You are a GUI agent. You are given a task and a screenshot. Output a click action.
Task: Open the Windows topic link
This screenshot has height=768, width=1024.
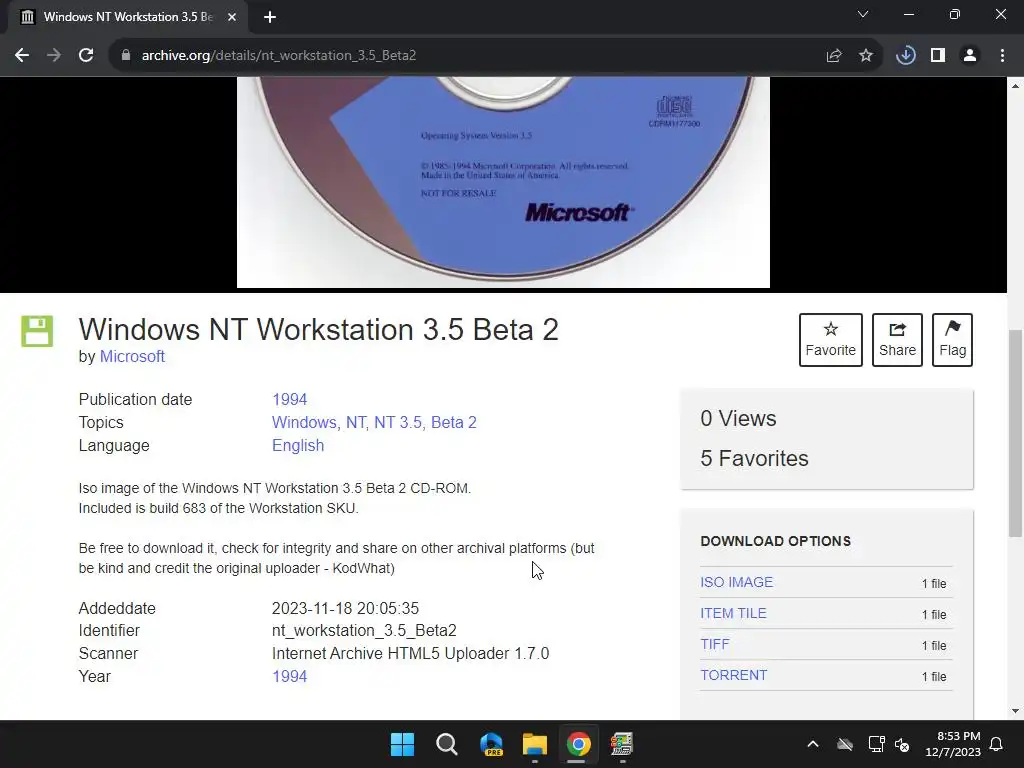coord(304,423)
